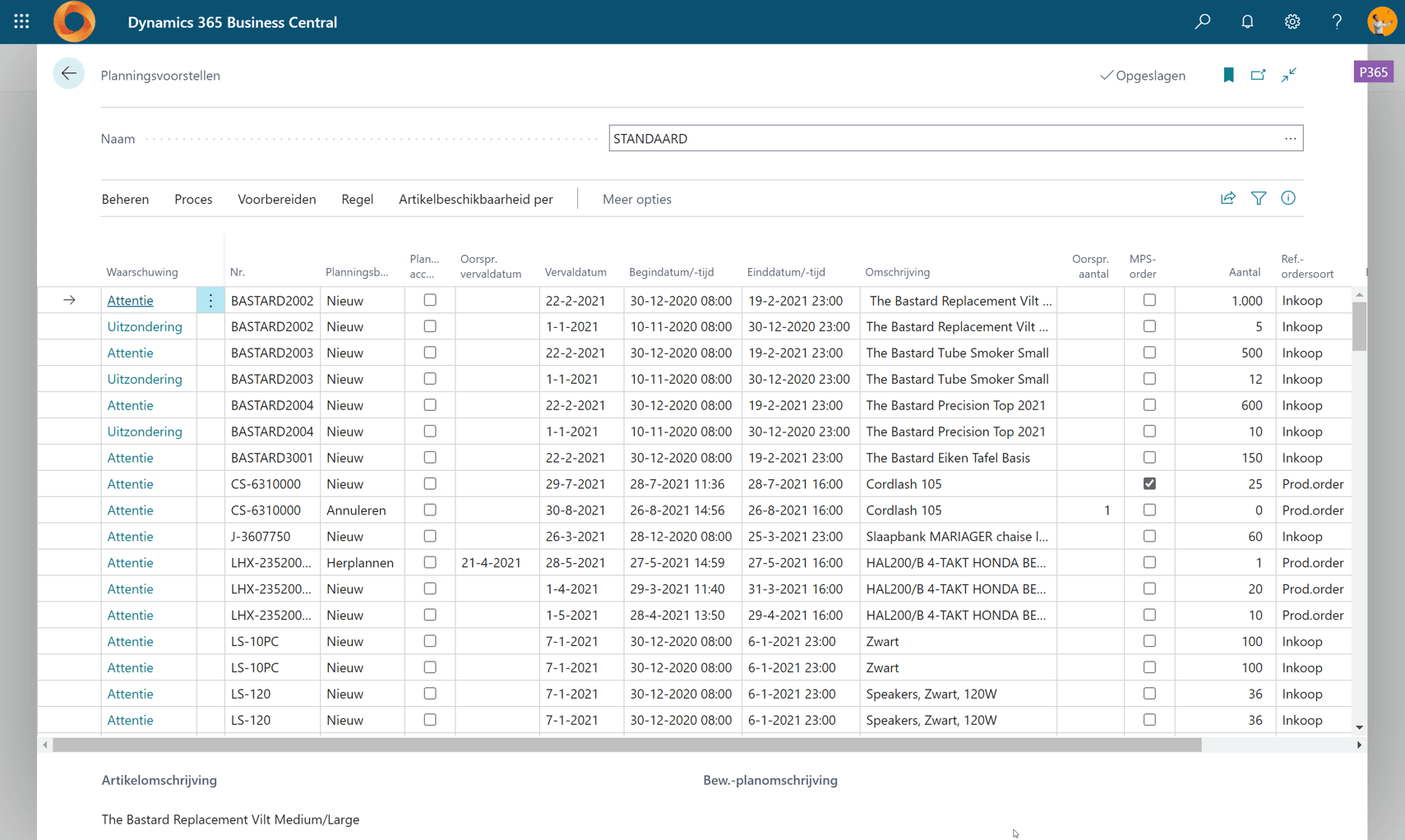The width and height of the screenshot is (1405, 840).
Task: Share the list using the share icon
Action: (x=1227, y=198)
